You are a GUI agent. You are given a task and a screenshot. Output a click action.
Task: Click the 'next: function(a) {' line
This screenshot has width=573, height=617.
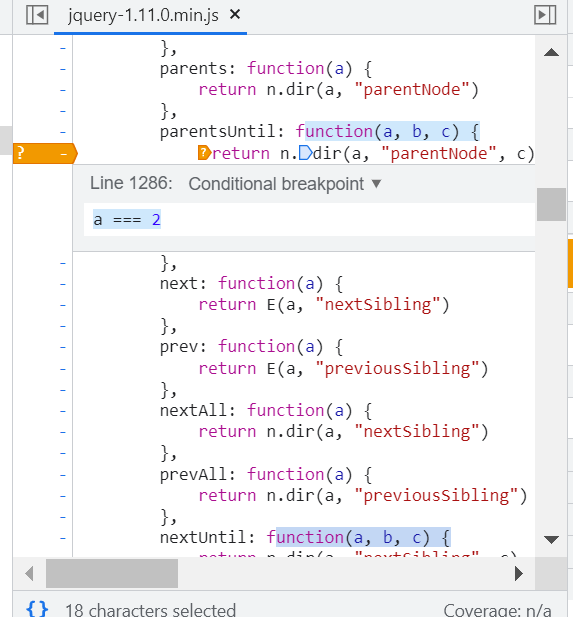coord(251,284)
